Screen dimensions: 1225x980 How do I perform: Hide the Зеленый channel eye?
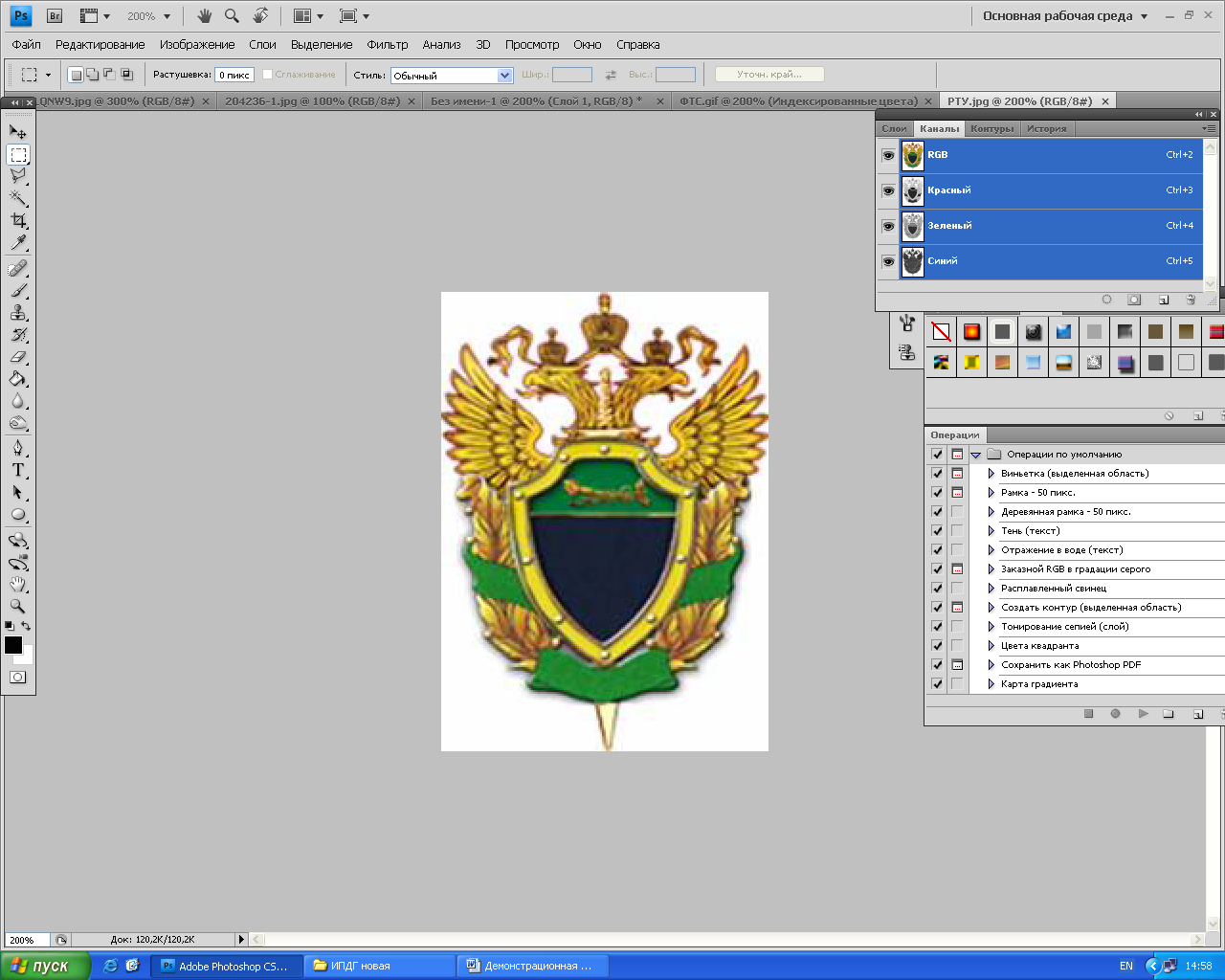click(888, 226)
